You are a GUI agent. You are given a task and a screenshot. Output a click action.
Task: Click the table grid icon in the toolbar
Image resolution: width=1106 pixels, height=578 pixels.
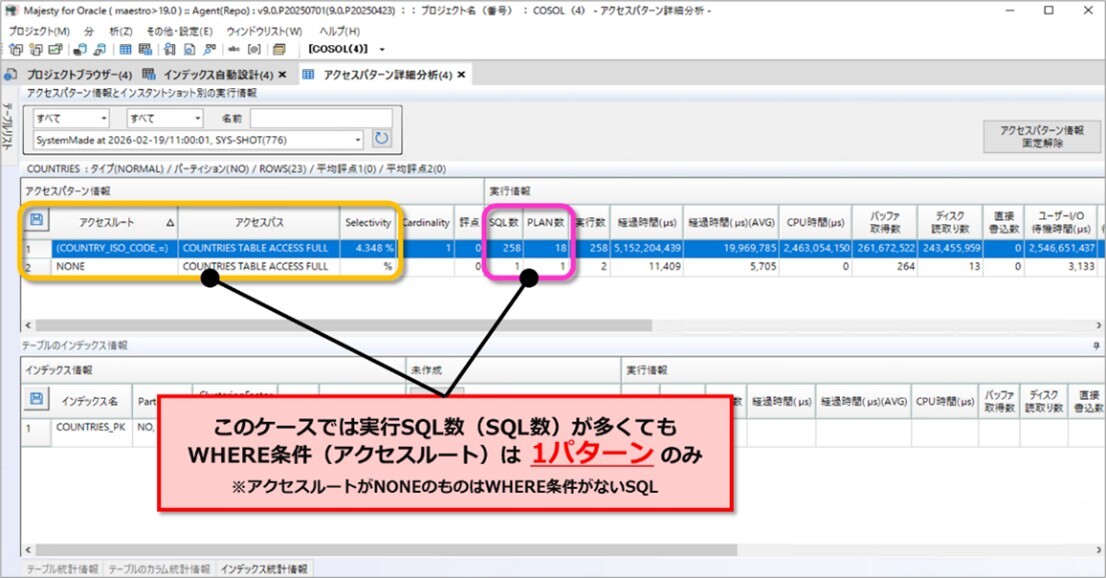tap(126, 49)
